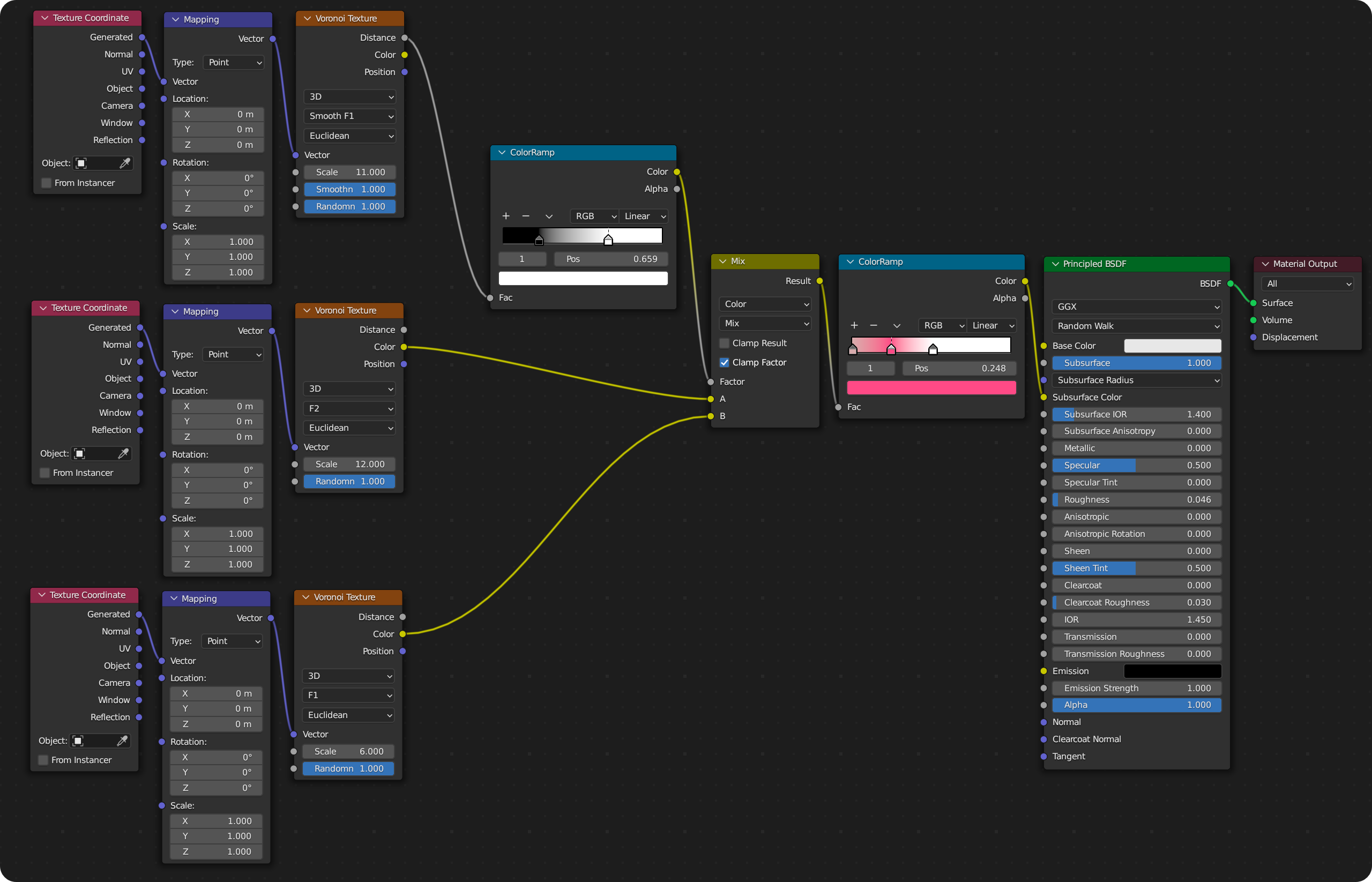Click the Object eyedropper in bottom Texture Coordinate node
Screen dimensions: 1372x882
[122, 740]
